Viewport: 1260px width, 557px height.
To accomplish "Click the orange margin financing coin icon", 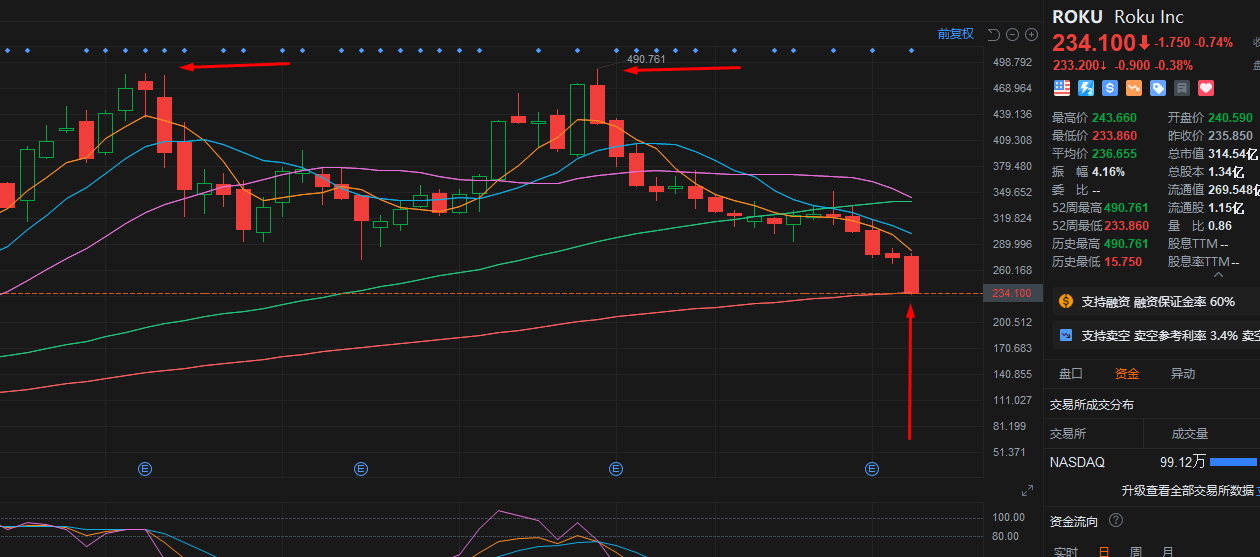I will tap(1065, 301).
